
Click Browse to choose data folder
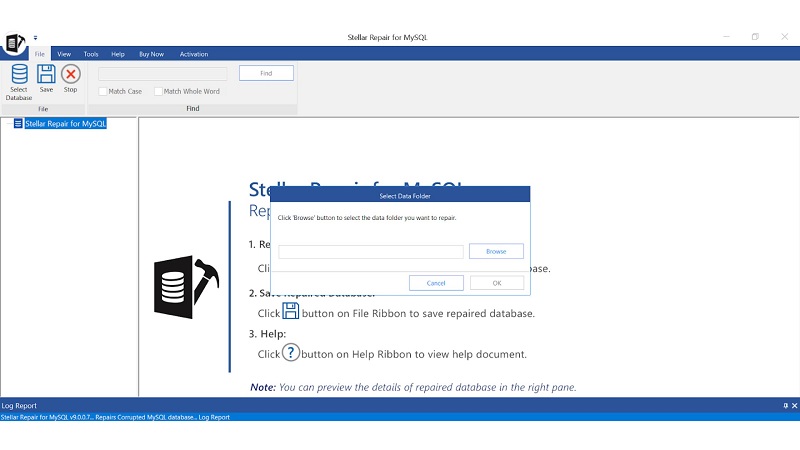pyautogui.click(x=496, y=252)
